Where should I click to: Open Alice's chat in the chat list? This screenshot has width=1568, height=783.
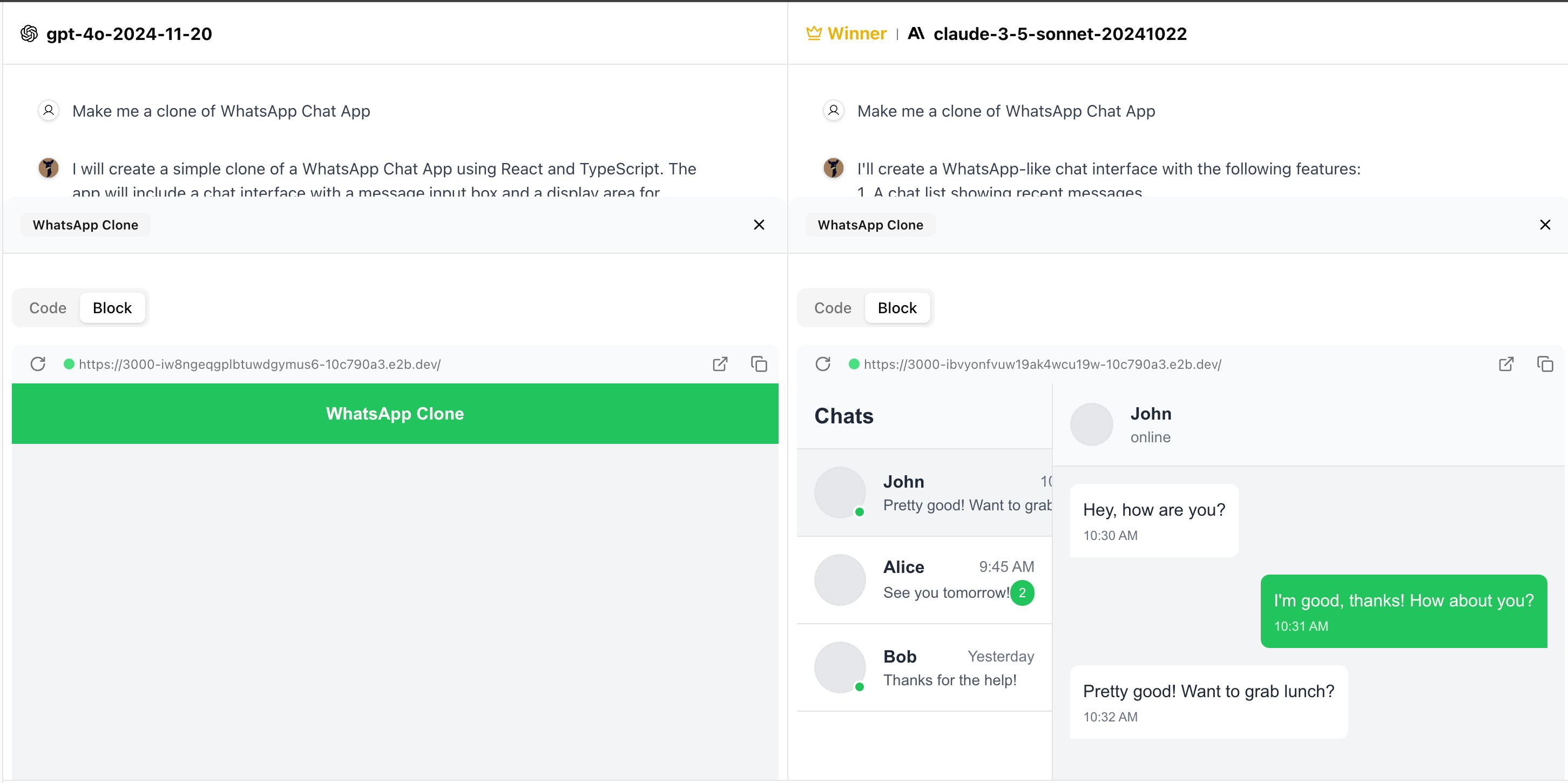click(924, 580)
